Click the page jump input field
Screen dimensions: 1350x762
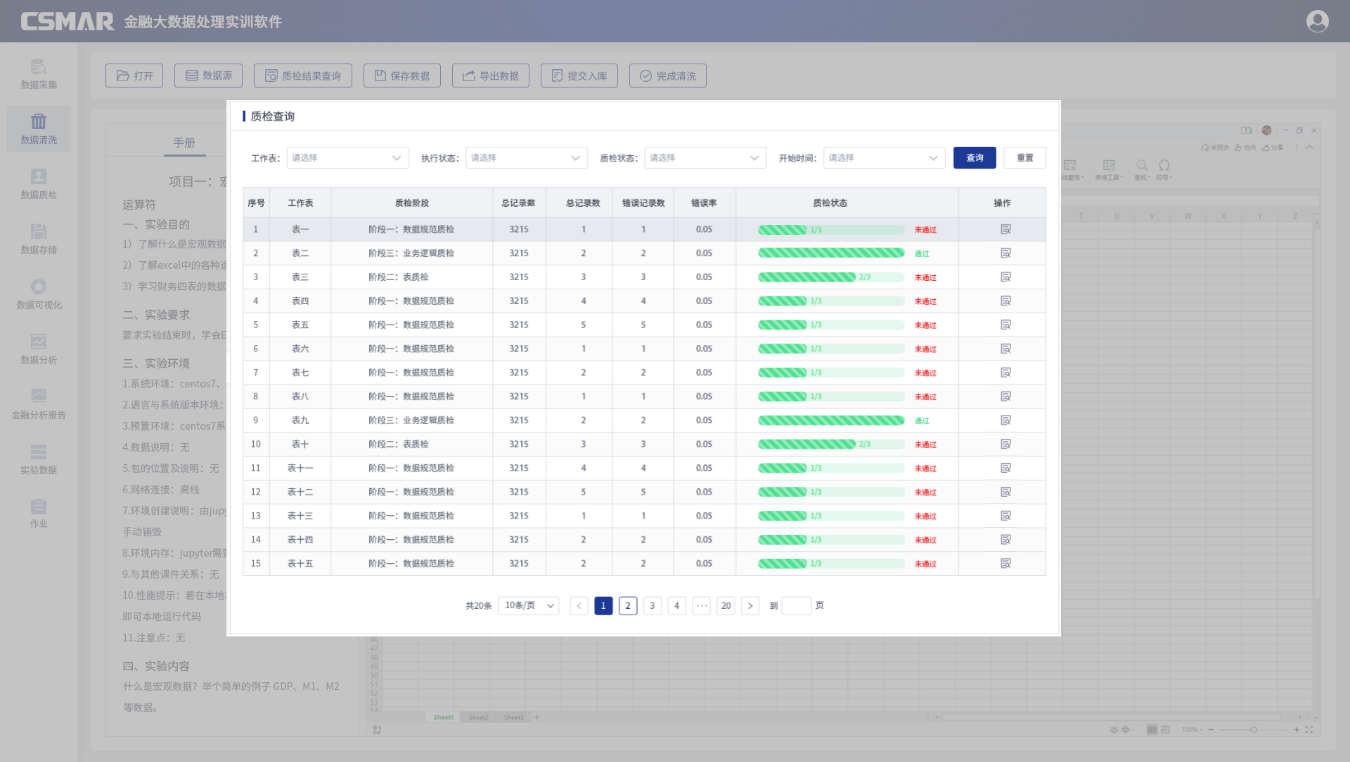(796, 606)
